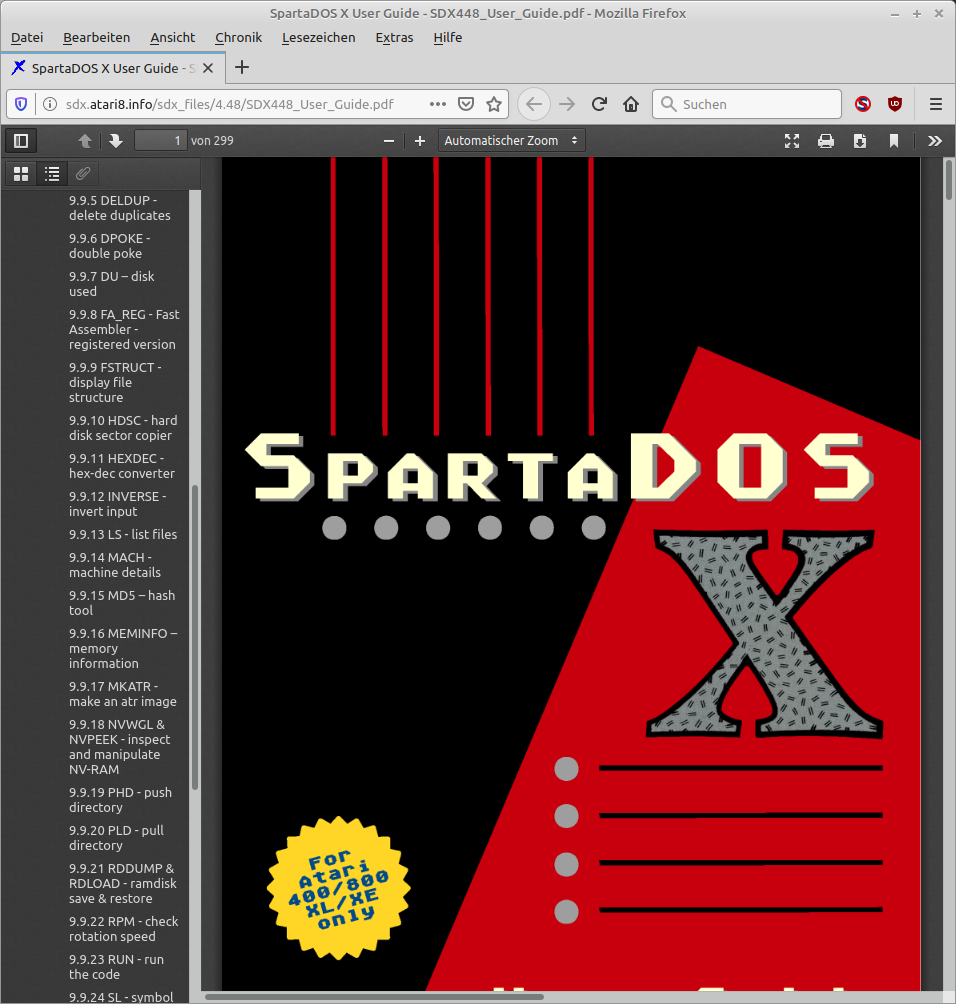Open the Extras menu
Image resolution: width=956 pixels, height=1004 pixels.
click(x=394, y=38)
